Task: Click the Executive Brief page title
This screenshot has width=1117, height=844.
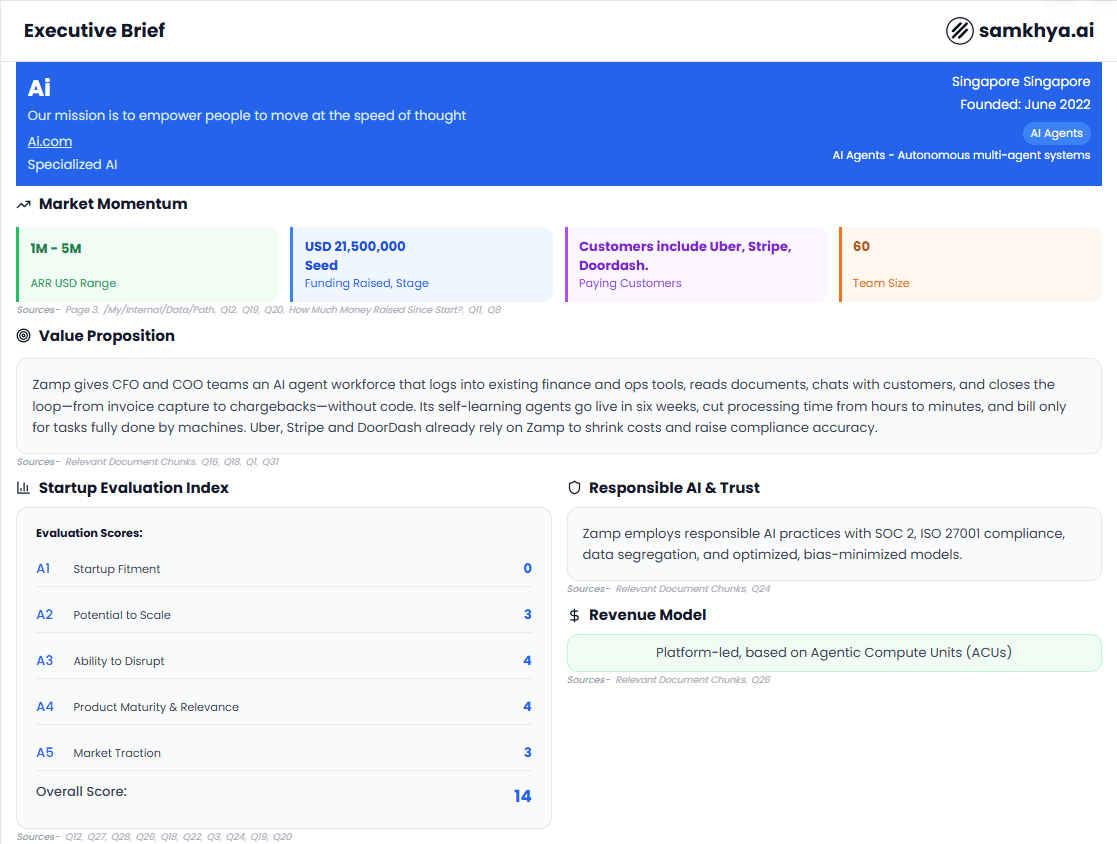Action: click(x=95, y=31)
